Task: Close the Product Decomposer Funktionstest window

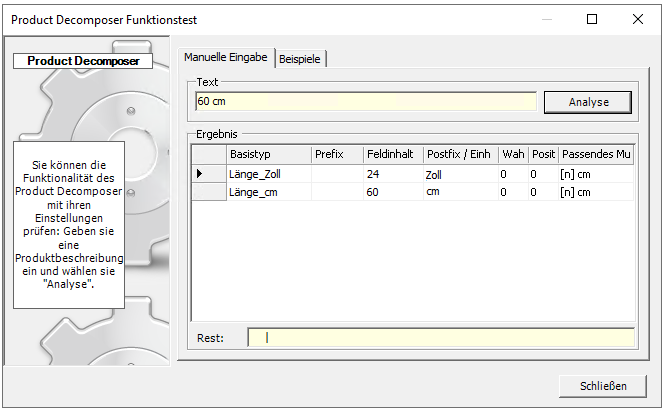Action: 638,19
